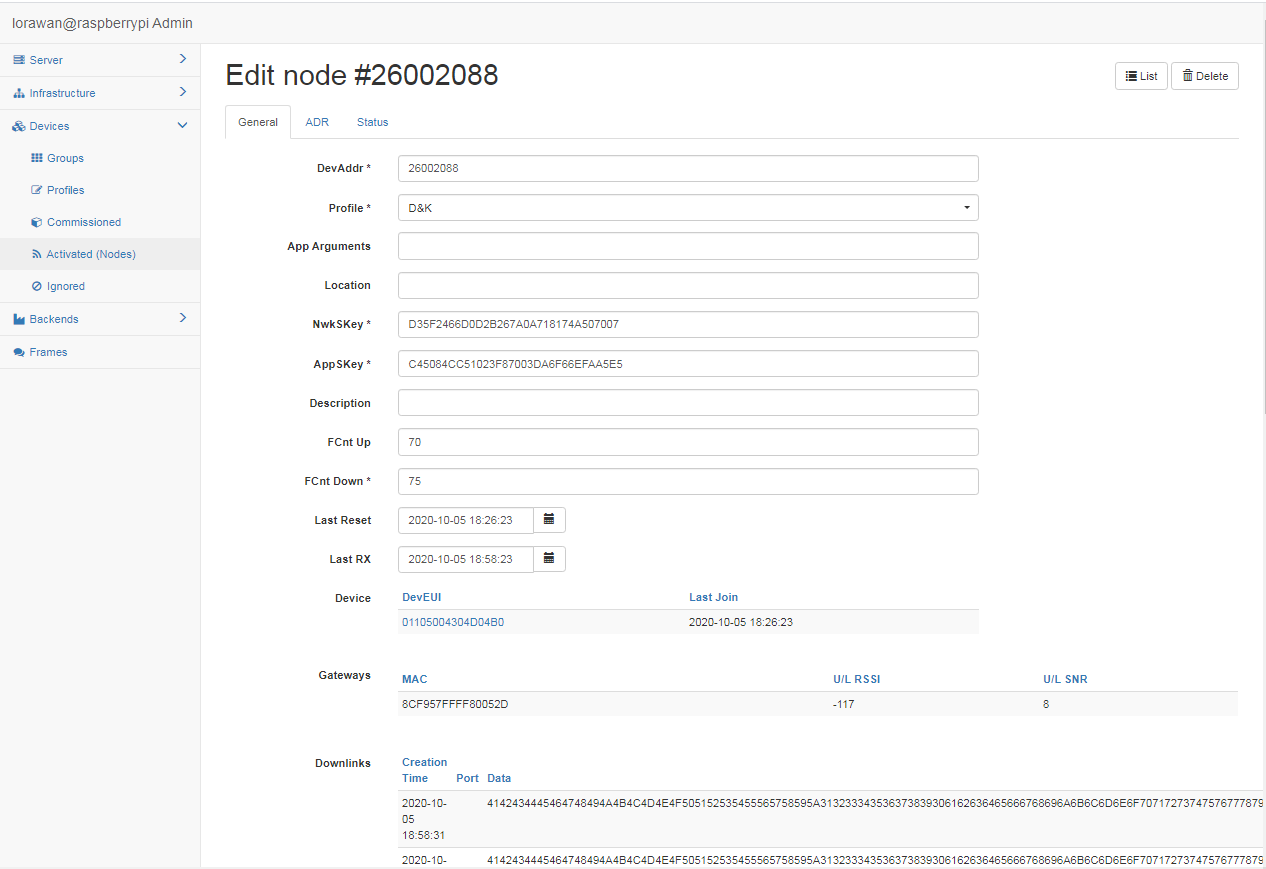Click the Commissioned cube icon
The width and height of the screenshot is (1266, 869).
[37, 222]
